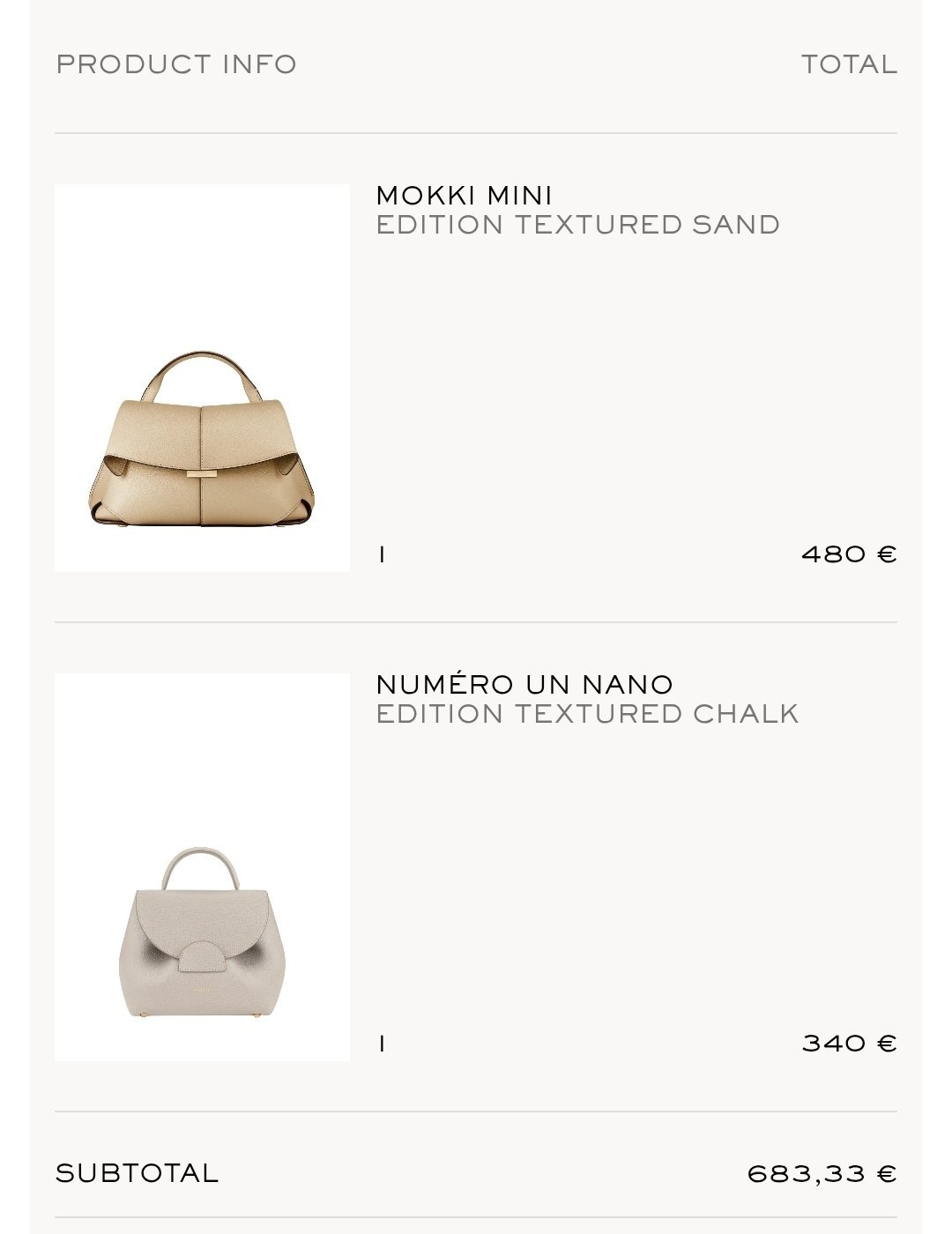Click the quantity 1 for Numéro Un Nano
The image size is (952, 1234).
tap(382, 1044)
